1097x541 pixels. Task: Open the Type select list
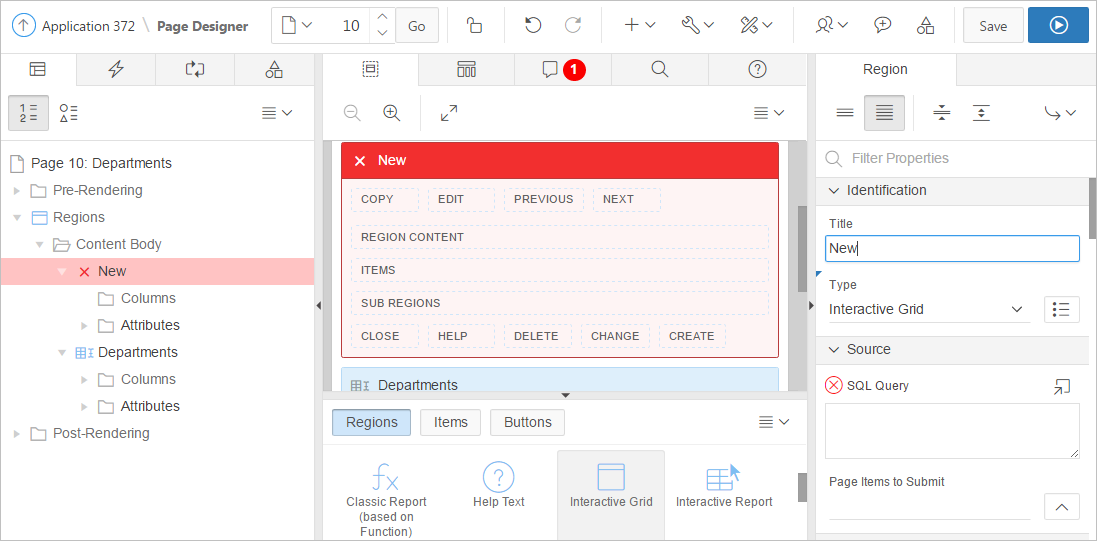click(926, 310)
